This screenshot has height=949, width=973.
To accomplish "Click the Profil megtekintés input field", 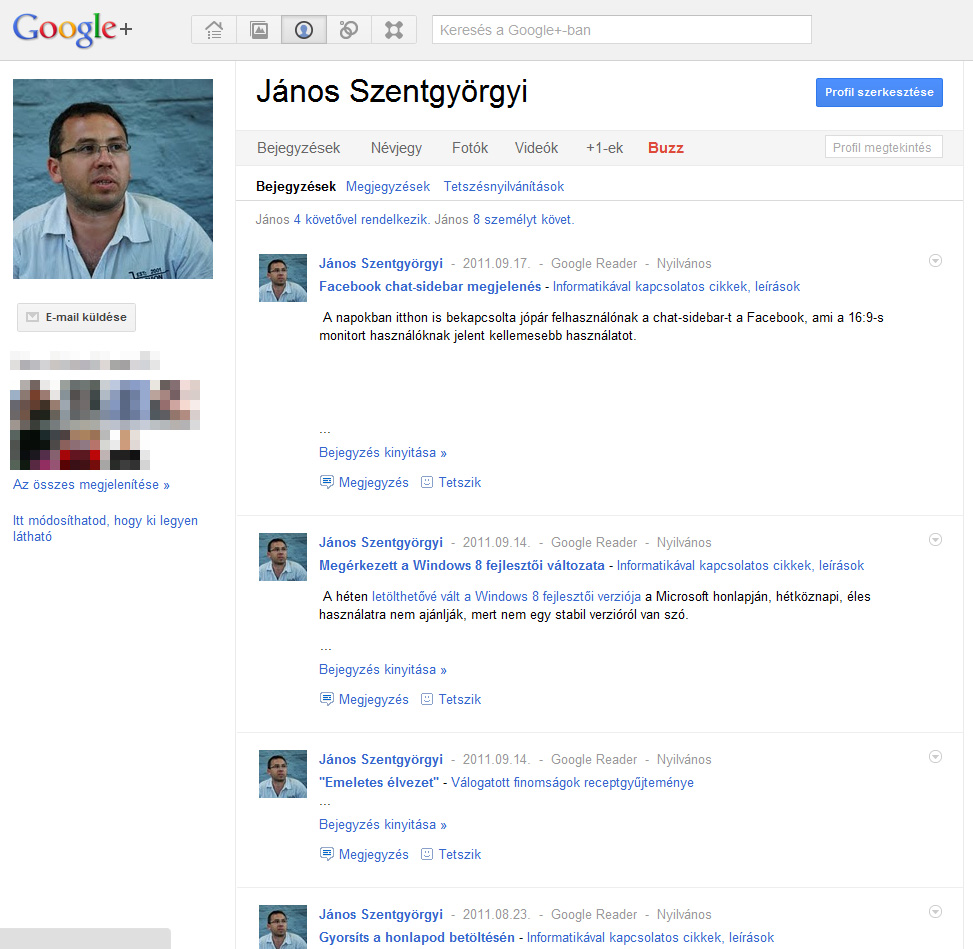I will [884, 147].
